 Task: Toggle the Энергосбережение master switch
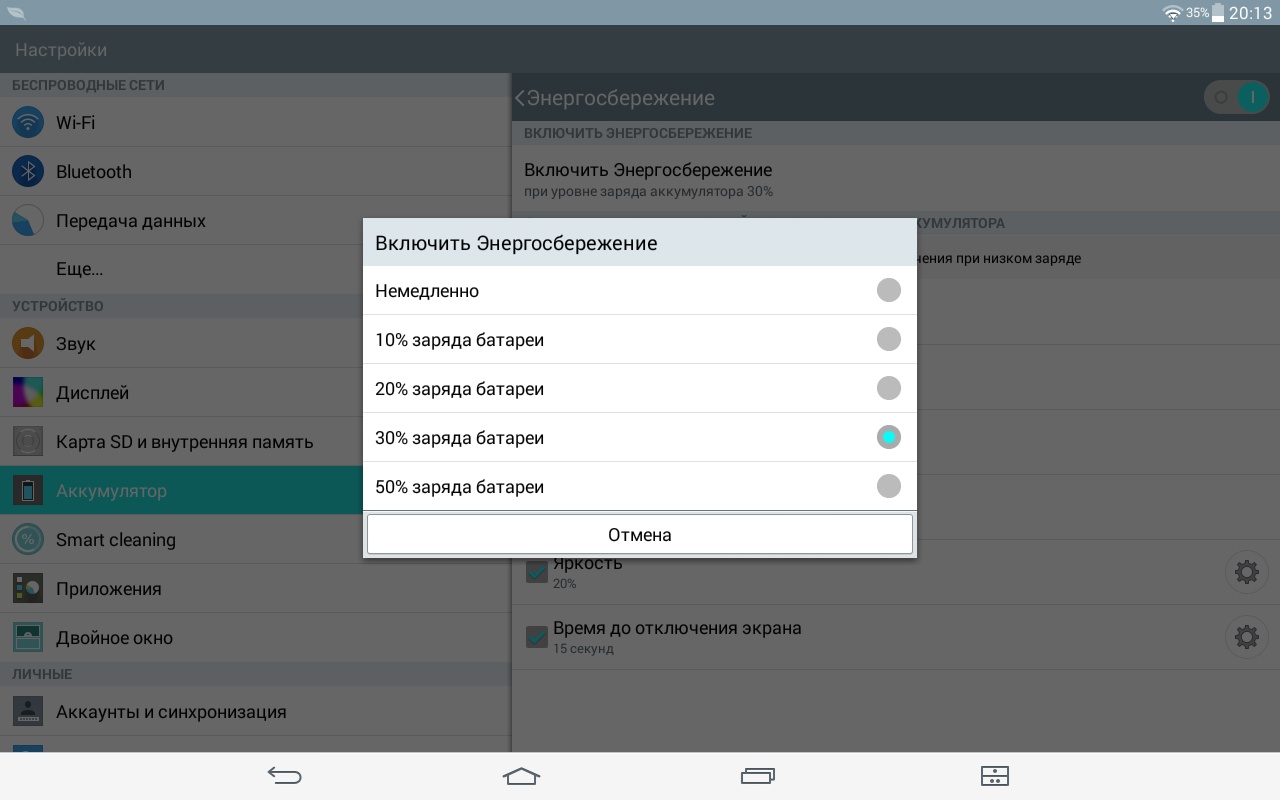[x=1237, y=98]
